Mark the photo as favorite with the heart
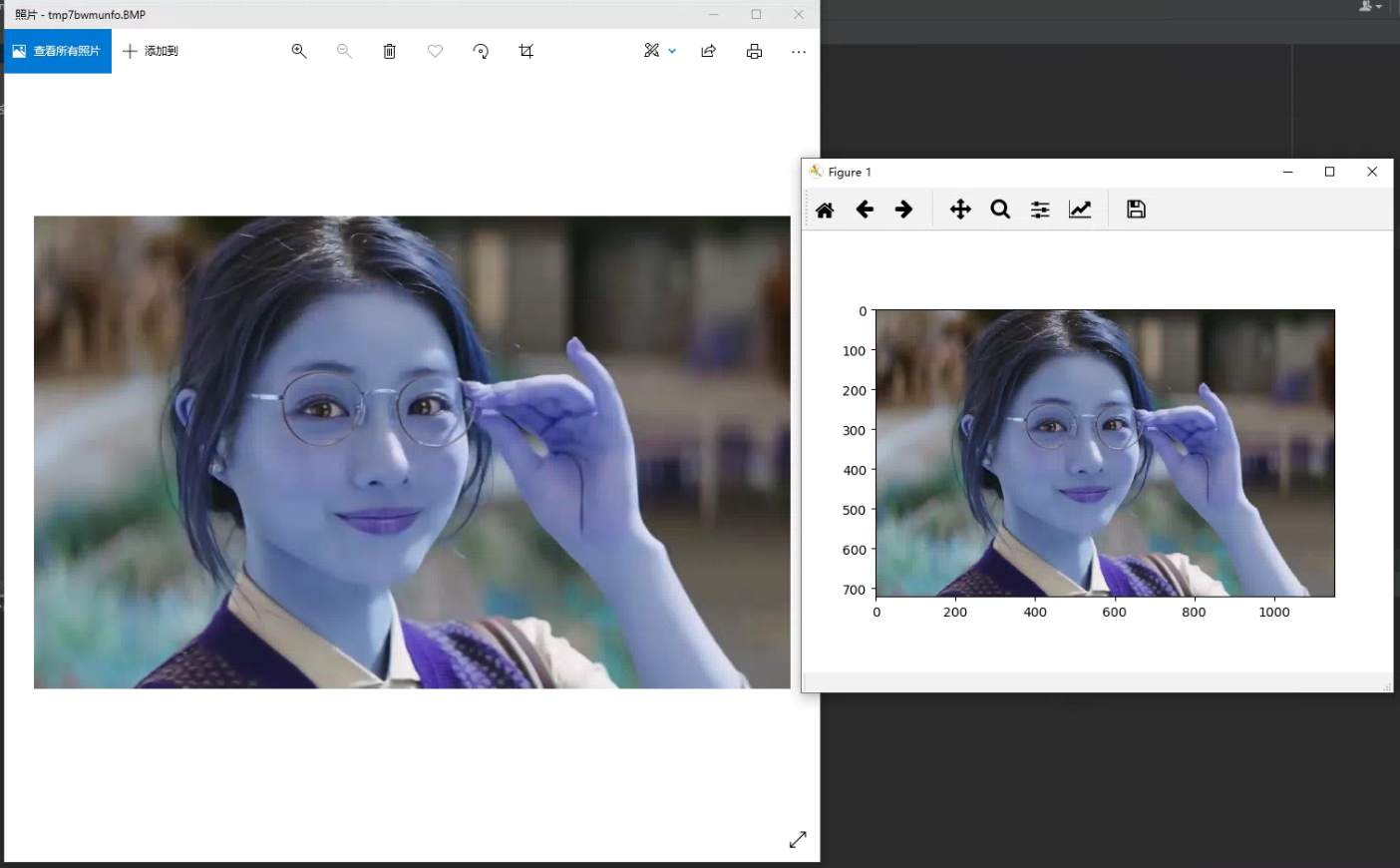The image size is (1400, 868). [436, 51]
